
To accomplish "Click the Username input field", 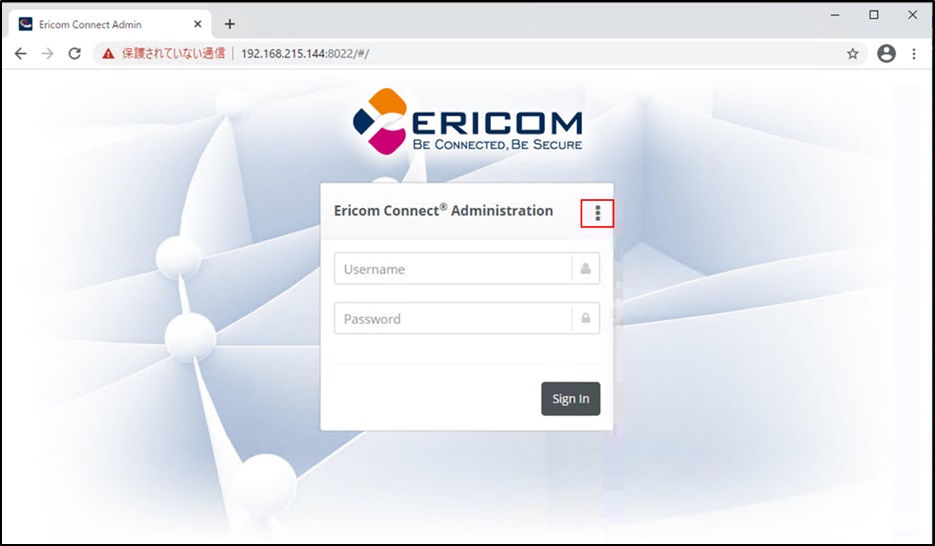I will point(466,269).
